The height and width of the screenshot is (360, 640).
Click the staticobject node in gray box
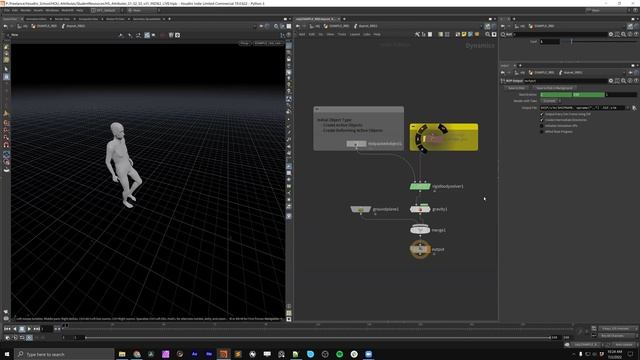point(356,144)
